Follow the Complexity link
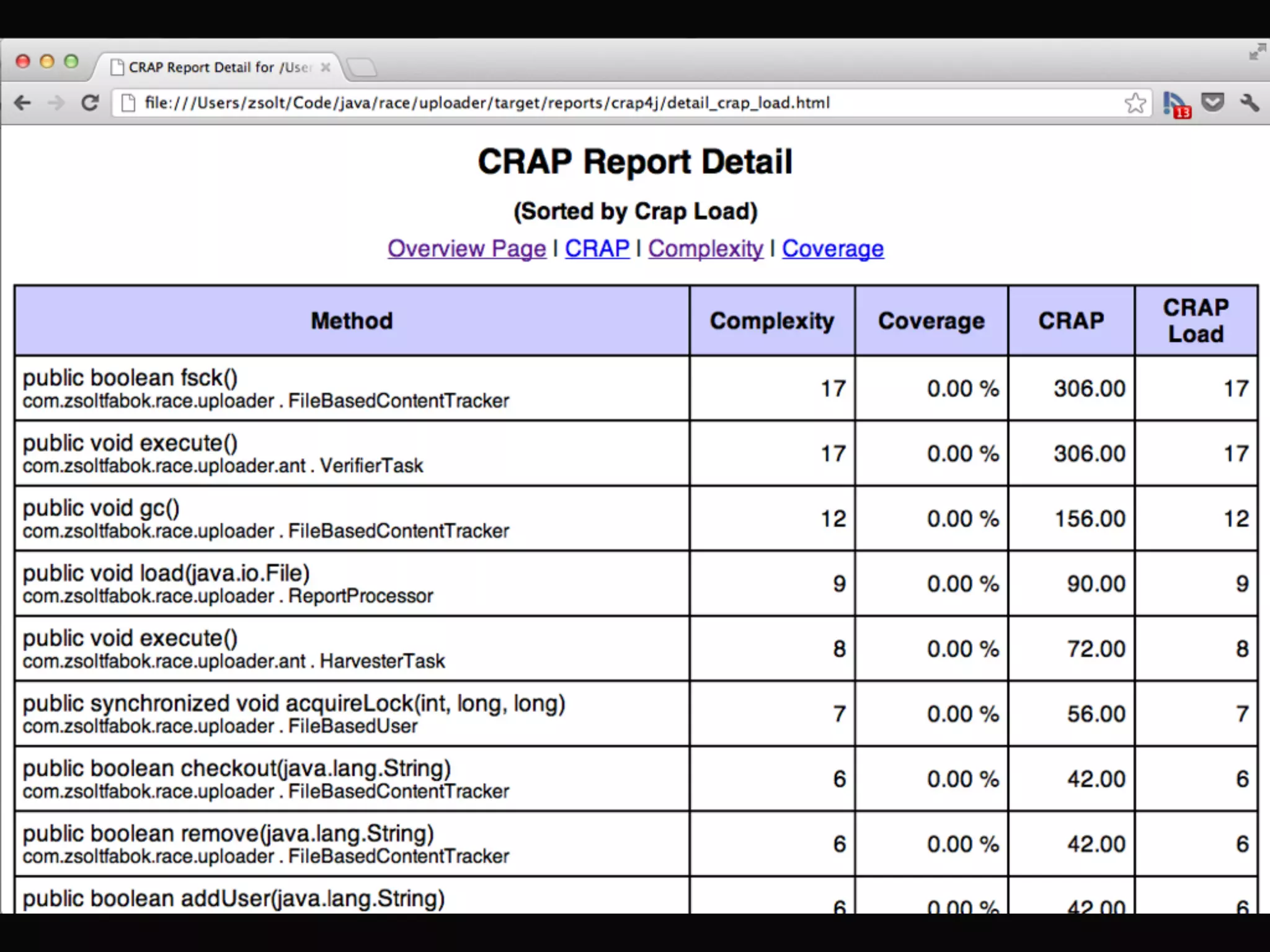This screenshot has height=952, width=1270. [x=705, y=249]
